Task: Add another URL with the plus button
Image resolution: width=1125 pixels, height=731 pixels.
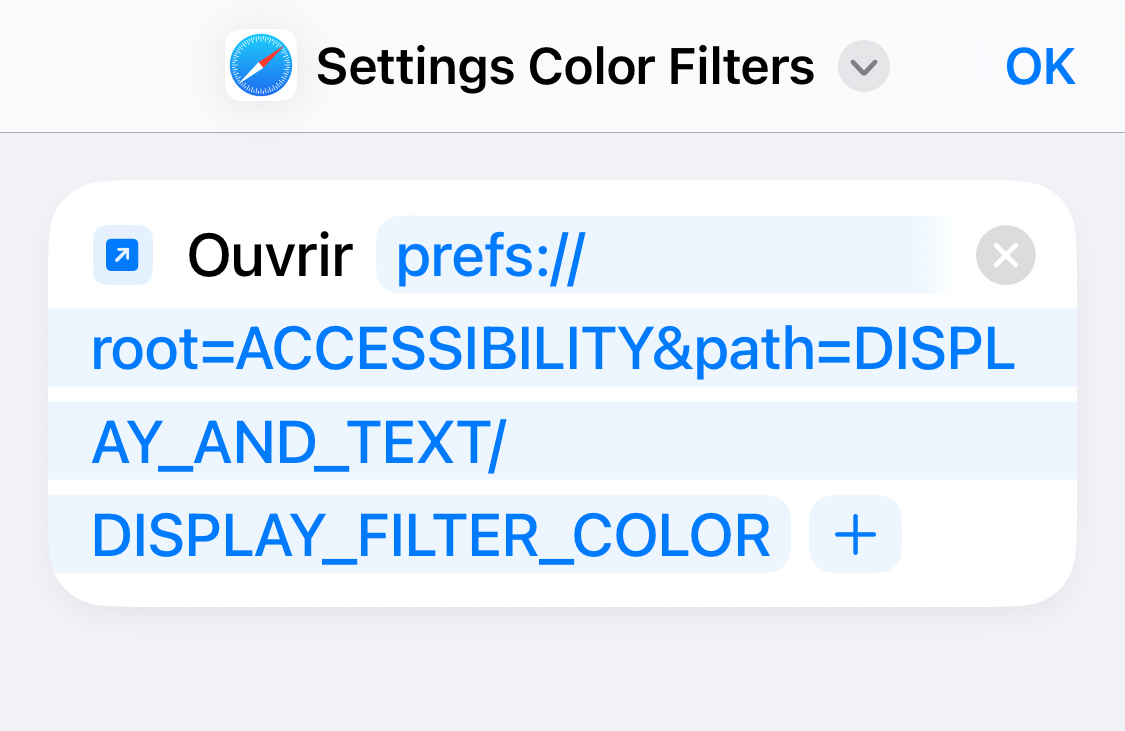Action: pos(855,535)
